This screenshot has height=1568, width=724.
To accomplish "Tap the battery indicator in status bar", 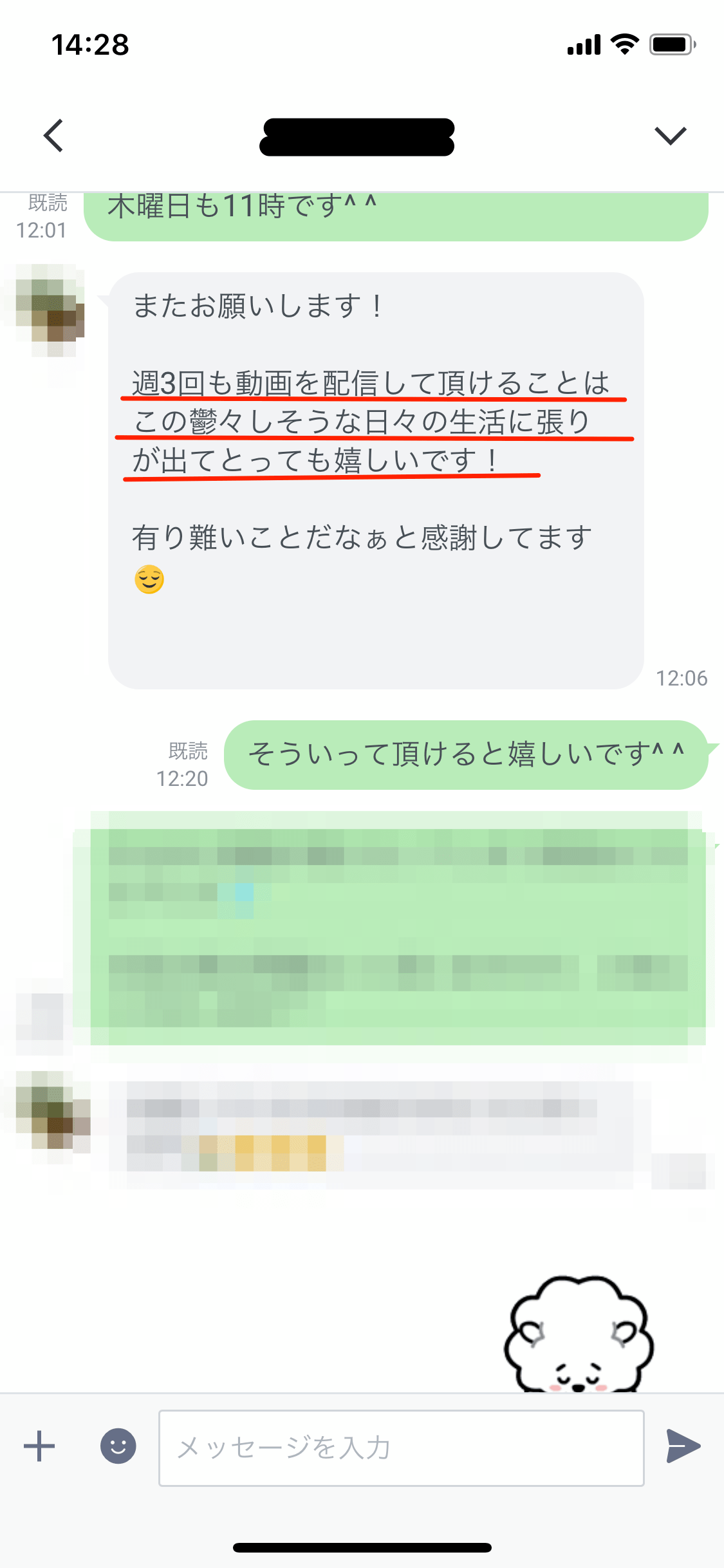I will [673, 44].
